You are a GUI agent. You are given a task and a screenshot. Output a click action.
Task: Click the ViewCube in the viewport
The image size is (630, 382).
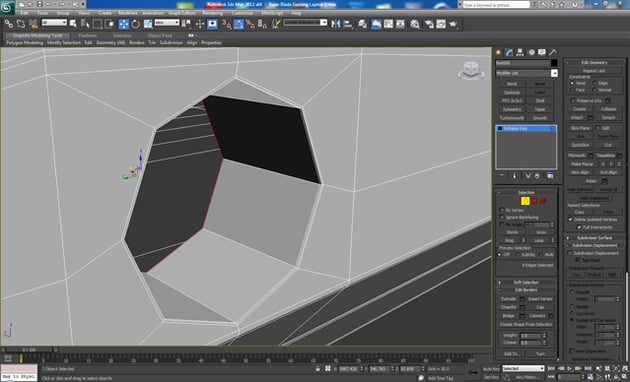click(x=470, y=70)
